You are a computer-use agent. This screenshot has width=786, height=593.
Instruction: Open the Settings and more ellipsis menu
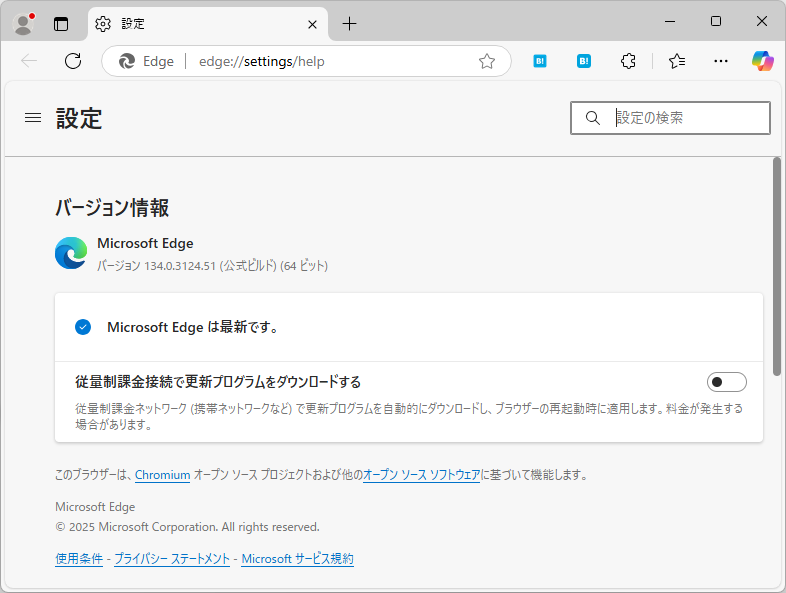[721, 61]
